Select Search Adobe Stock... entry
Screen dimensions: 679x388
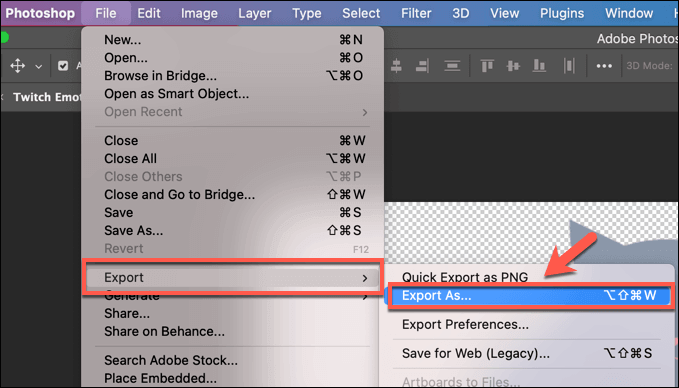(233, 360)
